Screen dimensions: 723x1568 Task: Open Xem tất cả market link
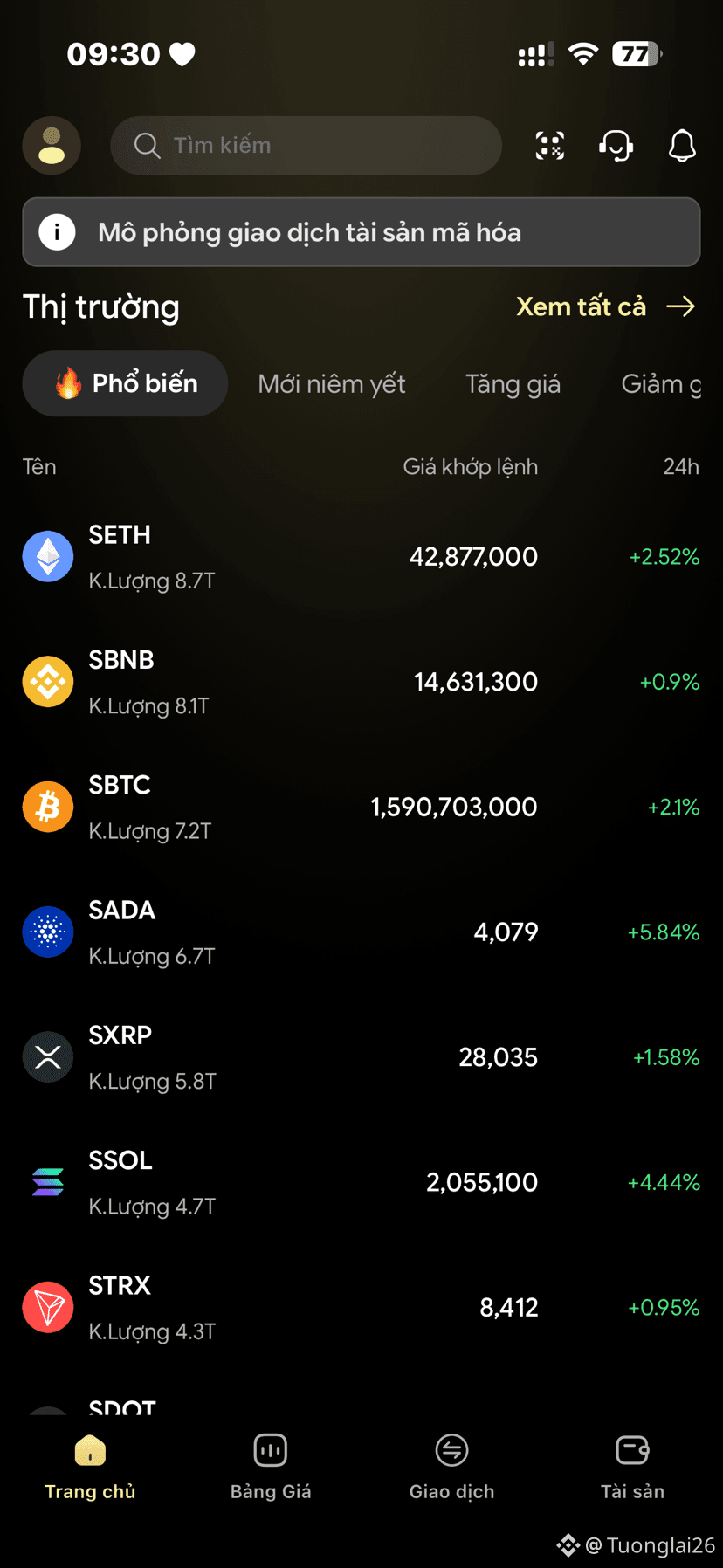(x=606, y=306)
